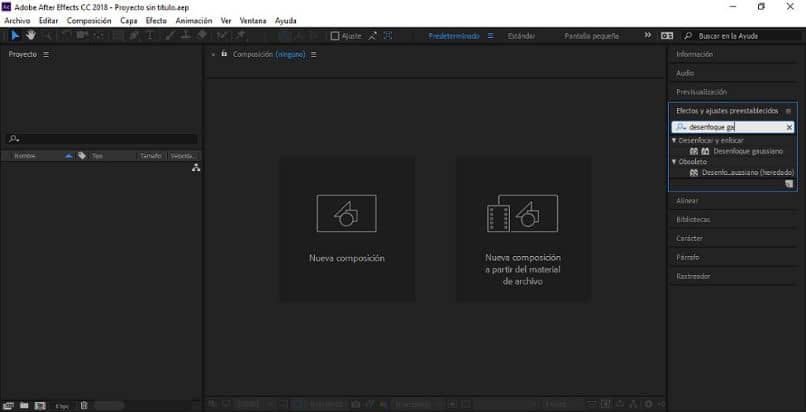This screenshot has width=806, height=412.
Task: Select the Camera tool in toolbar
Action: (x=82, y=35)
